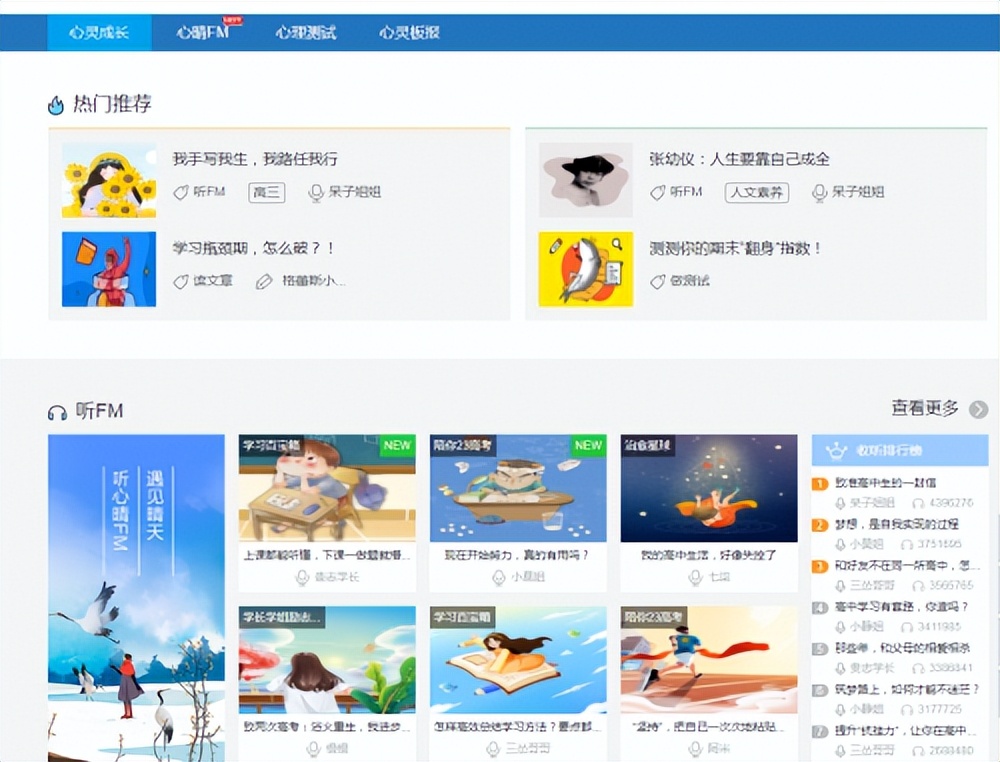Click the 高三 label button
This screenshot has width=1000, height=762.
pyautogui.click(x=266, y=192)
